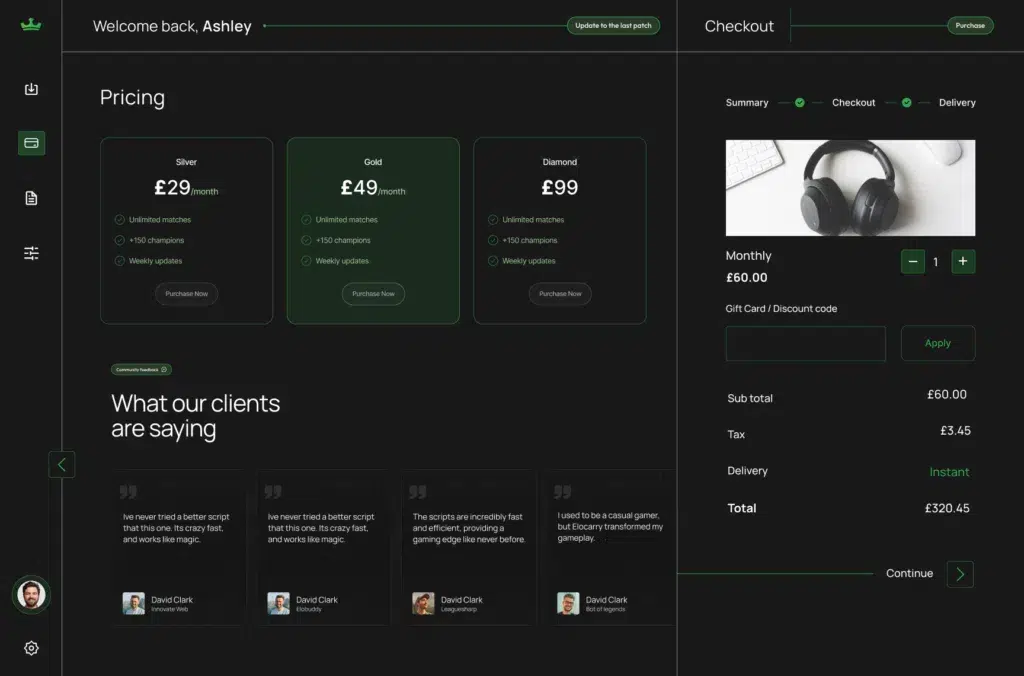Open Ashley's profile avatar

pyautogui.click(x=31, y=595)
